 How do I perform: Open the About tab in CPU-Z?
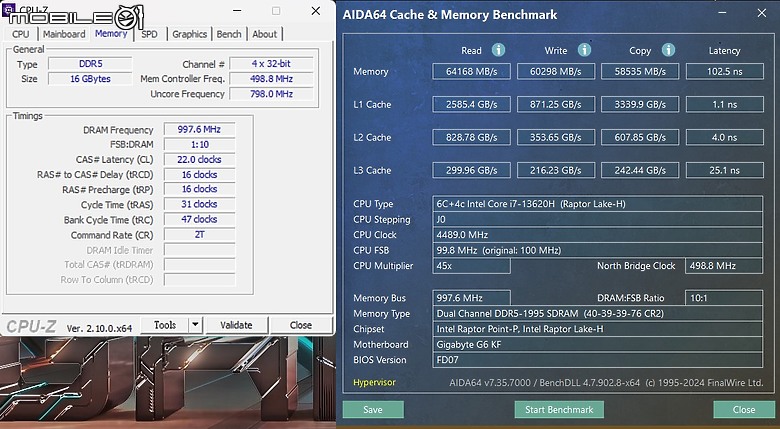[x=265, y=34]
